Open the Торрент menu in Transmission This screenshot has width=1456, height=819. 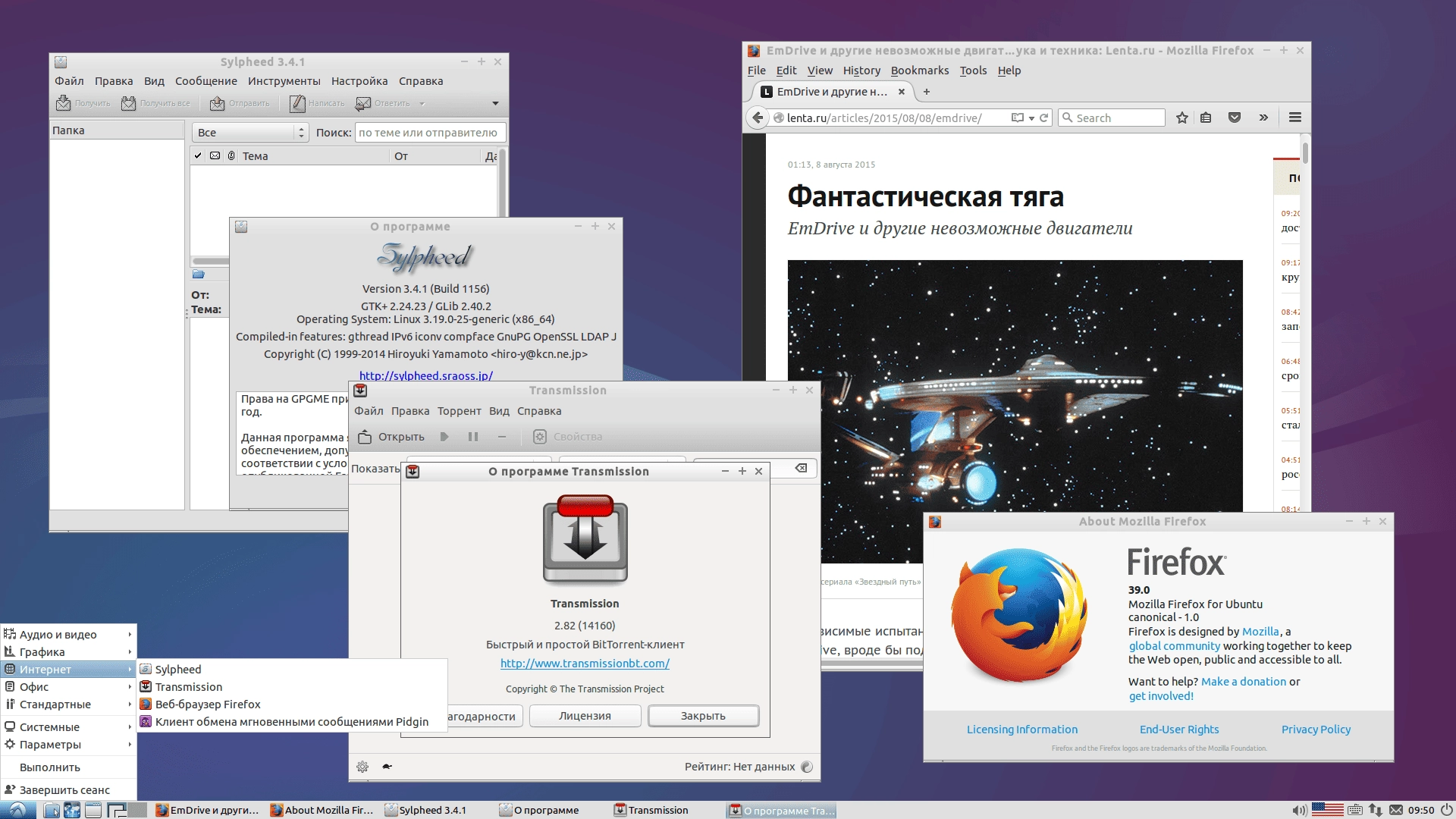[459, 411]
